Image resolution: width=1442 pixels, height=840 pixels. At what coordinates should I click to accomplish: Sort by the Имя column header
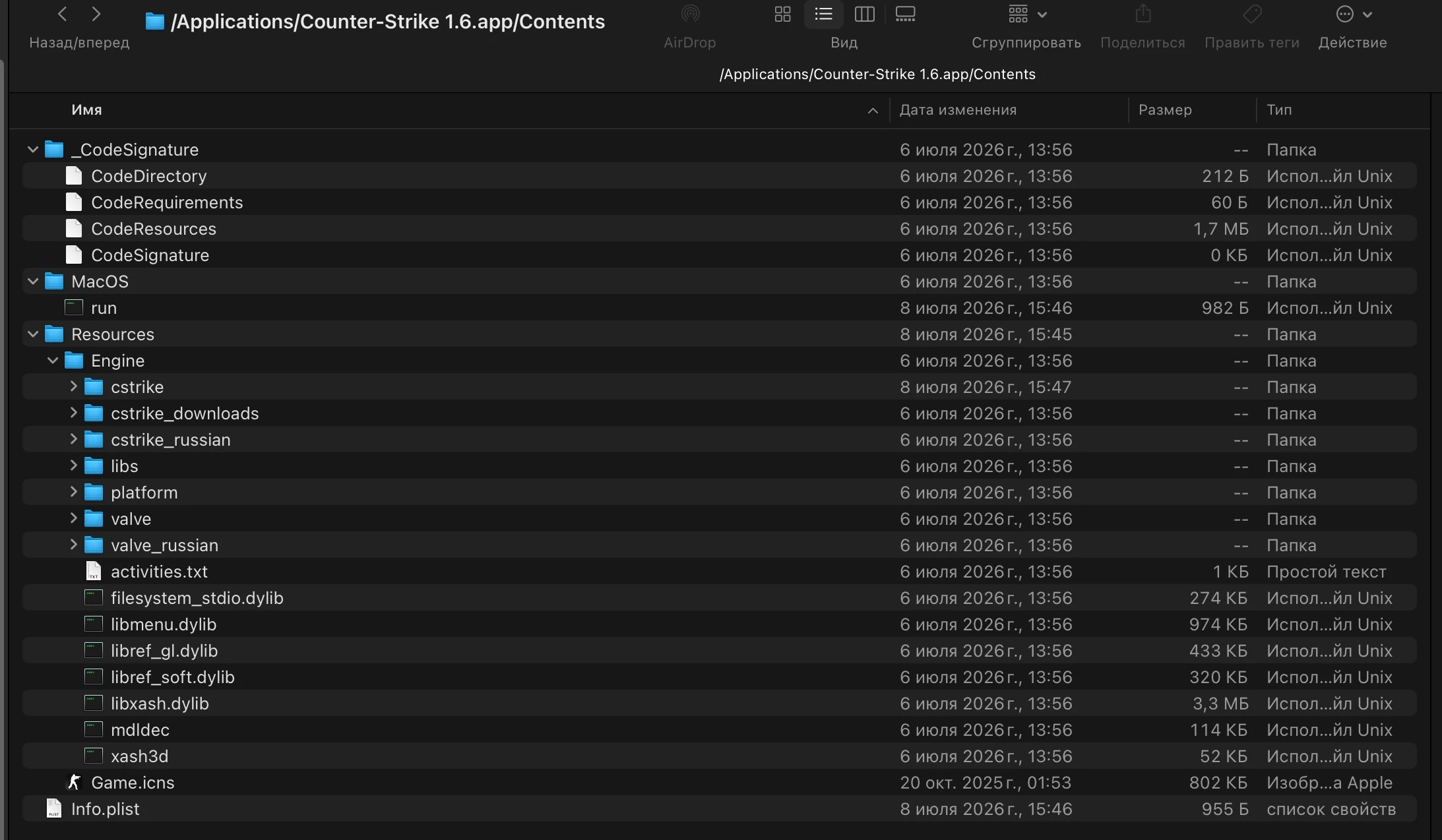[x=86, y=110]
